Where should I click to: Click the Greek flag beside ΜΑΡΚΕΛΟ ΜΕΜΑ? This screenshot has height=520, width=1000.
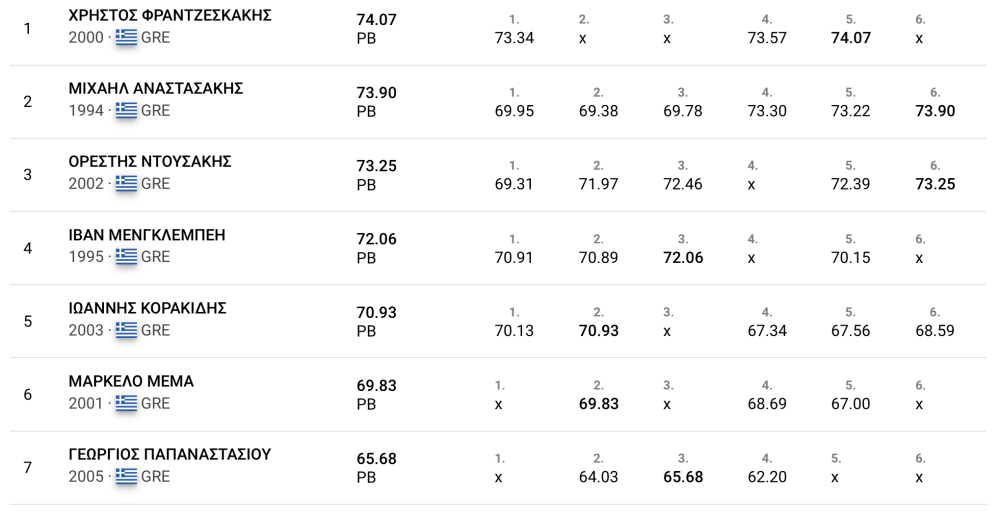coord(126,404)
